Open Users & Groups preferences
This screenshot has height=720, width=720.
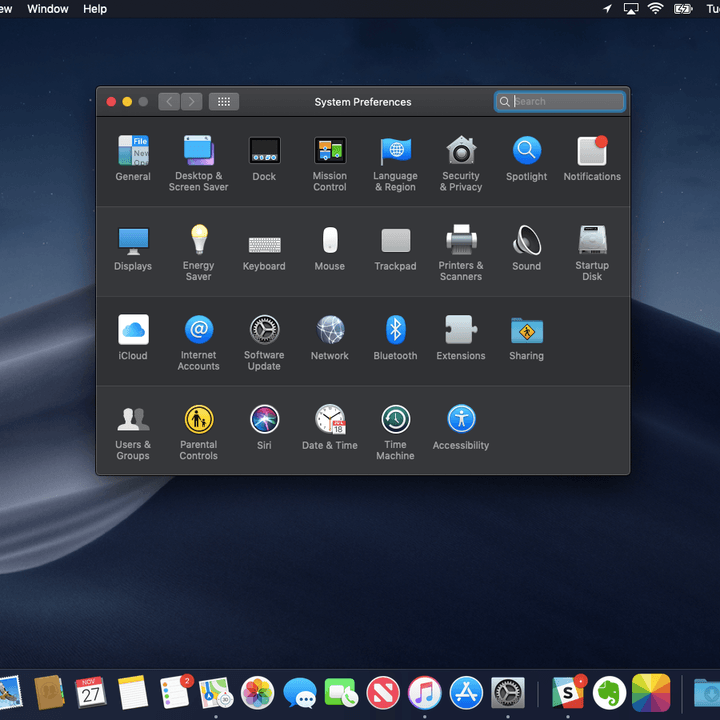pyautogui.click(x=133, y=433)
